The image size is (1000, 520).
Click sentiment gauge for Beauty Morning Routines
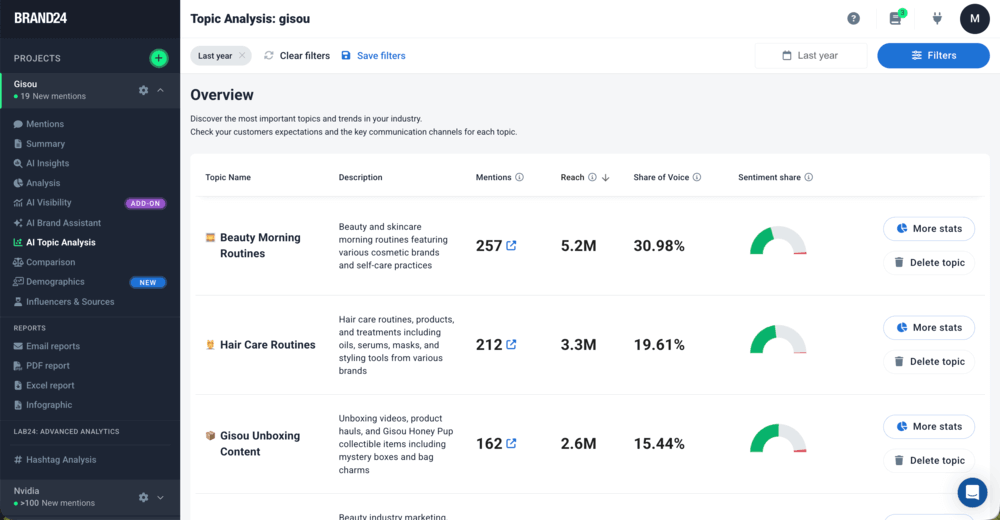point(777,242)
